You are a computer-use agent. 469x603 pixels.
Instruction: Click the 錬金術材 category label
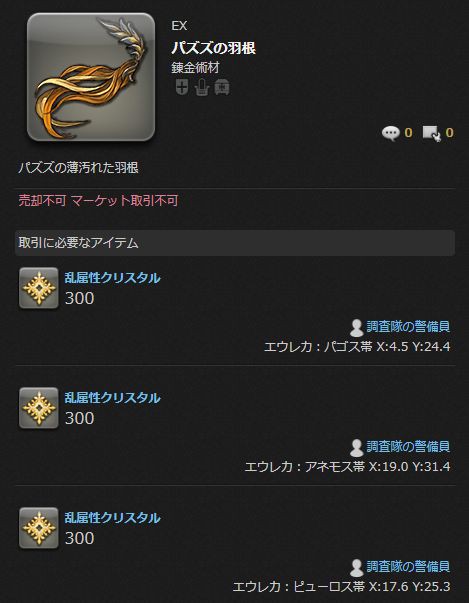pyautogui.click(x=195, y=68)
